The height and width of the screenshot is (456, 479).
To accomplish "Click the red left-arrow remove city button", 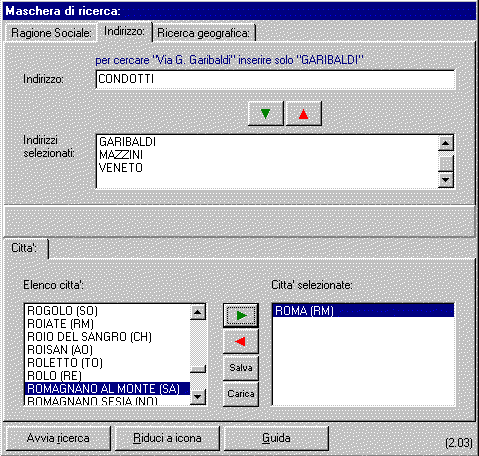I will point(241,341).
